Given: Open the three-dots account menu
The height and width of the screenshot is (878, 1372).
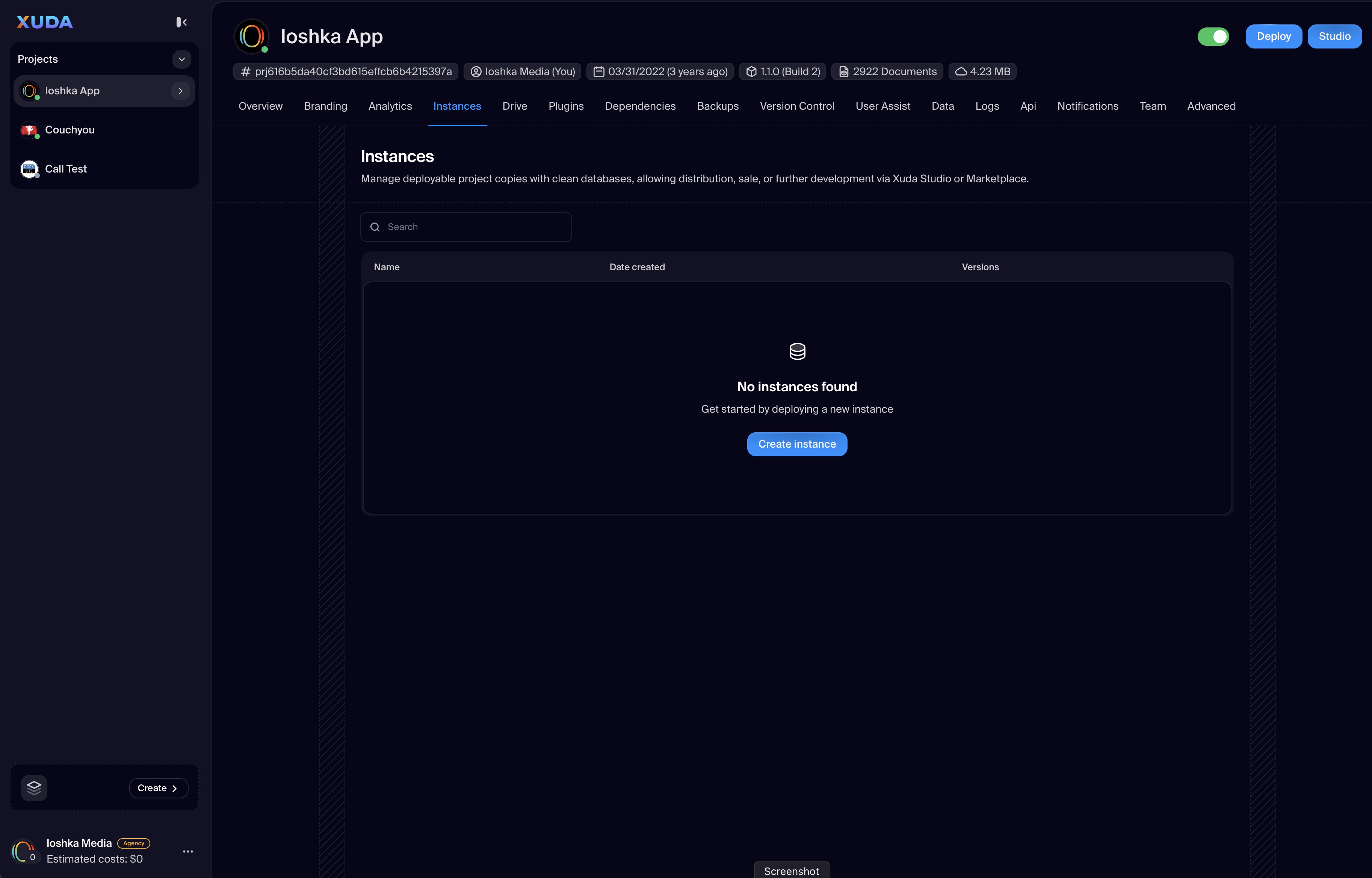Looking at the screenshot, I should tap(188, 851).
